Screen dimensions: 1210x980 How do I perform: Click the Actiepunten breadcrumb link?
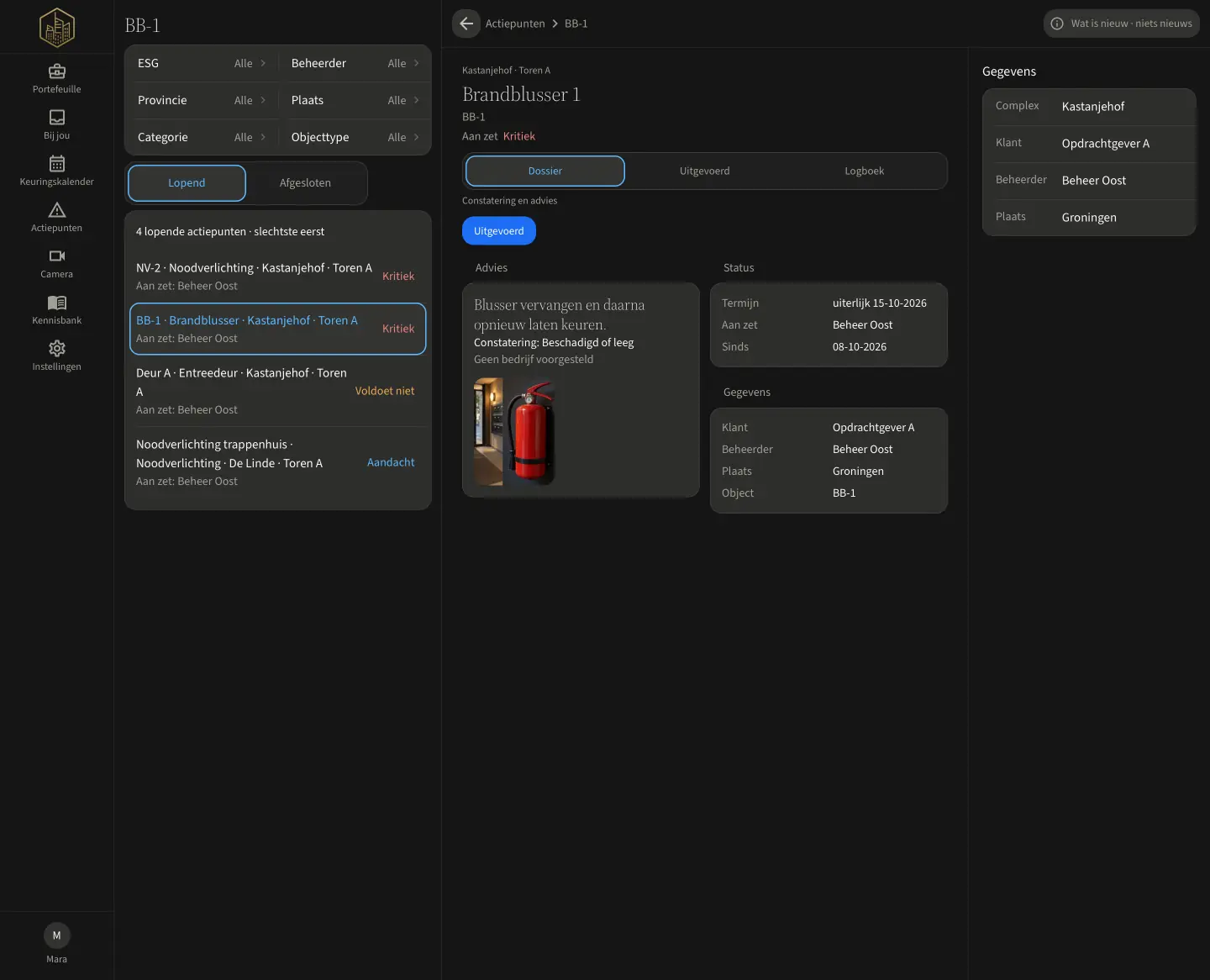coord(515,24)
